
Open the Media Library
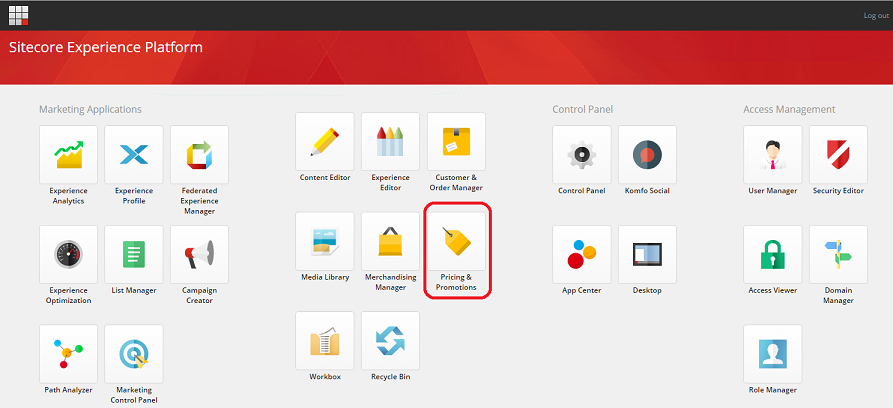point(325,241)
